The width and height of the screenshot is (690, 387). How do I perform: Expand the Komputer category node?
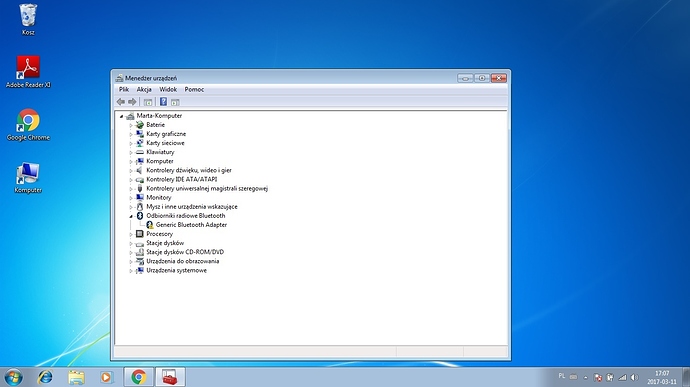pos(131,162)
